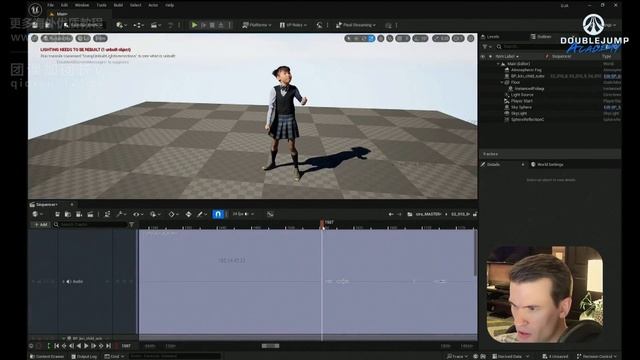Jump to sequence start playback control
640x360 pixels.
[57, 346]
